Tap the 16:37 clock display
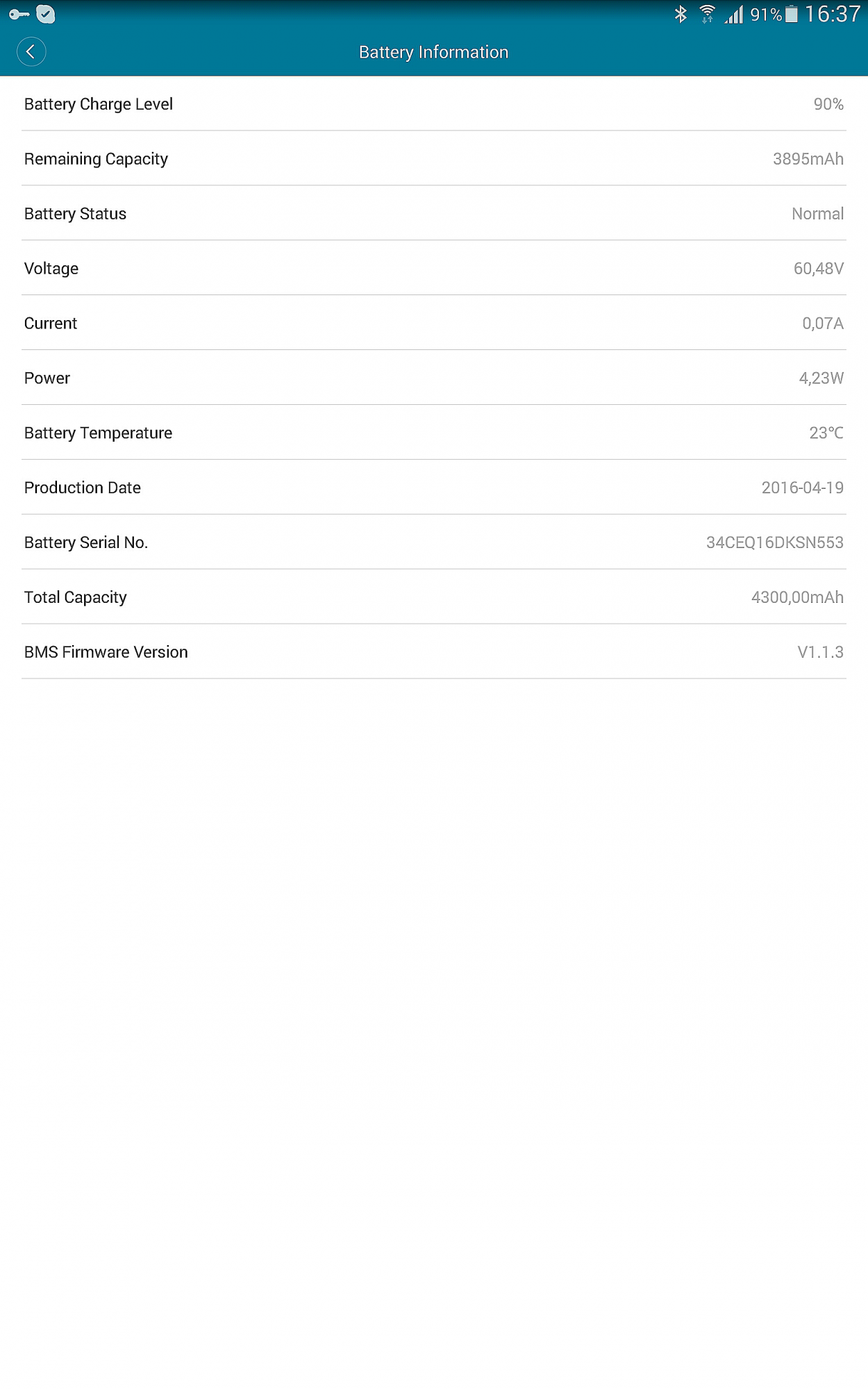The width and height of the screenshot is (868, 1389). pyautogui.click(x=833, y=14)
